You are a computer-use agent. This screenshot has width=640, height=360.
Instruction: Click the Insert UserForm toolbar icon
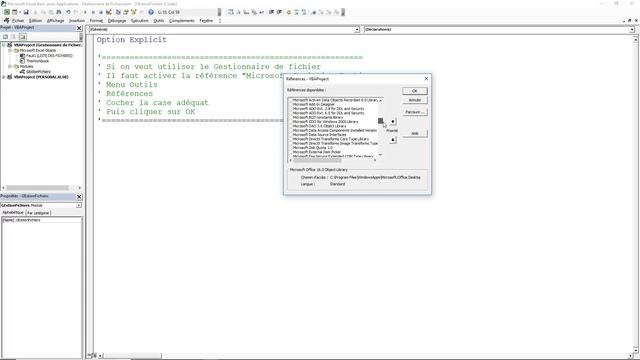tap(14, 12)
